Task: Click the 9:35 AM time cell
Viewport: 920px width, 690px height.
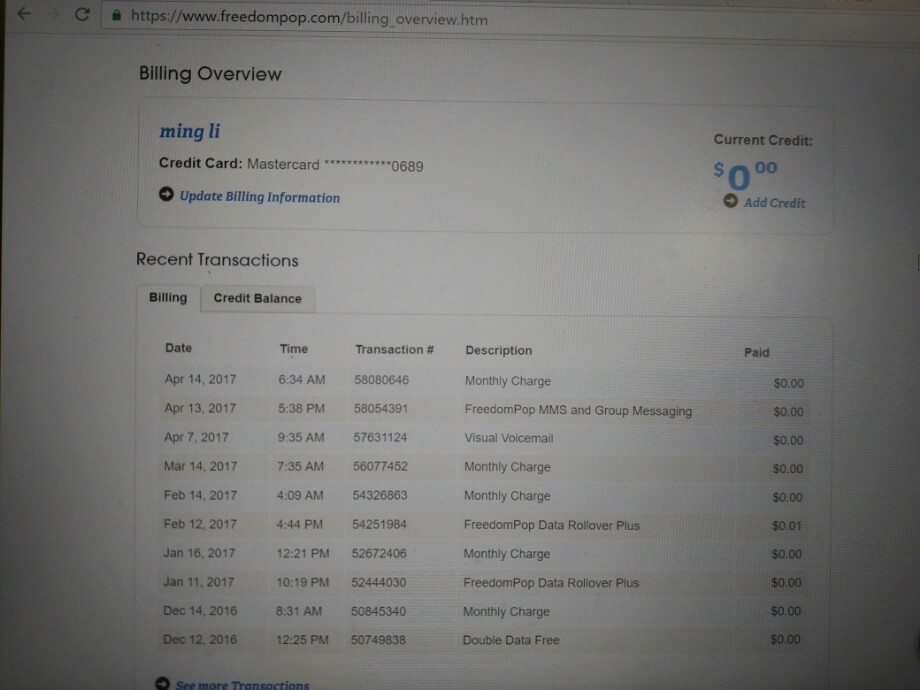Action: click(300, 437)
